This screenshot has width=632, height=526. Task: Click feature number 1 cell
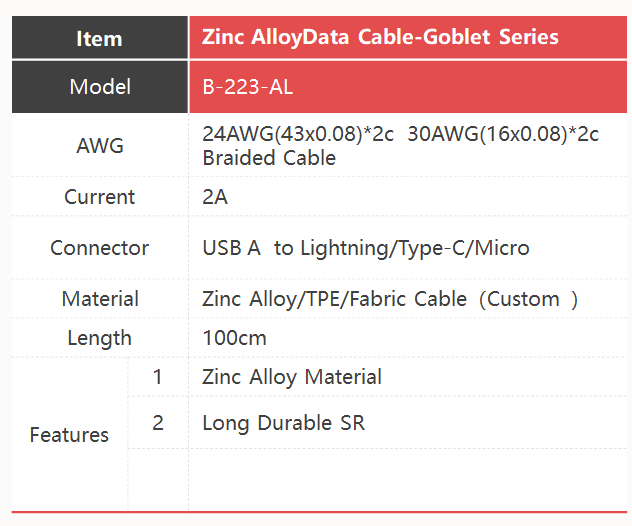[158, 377]
